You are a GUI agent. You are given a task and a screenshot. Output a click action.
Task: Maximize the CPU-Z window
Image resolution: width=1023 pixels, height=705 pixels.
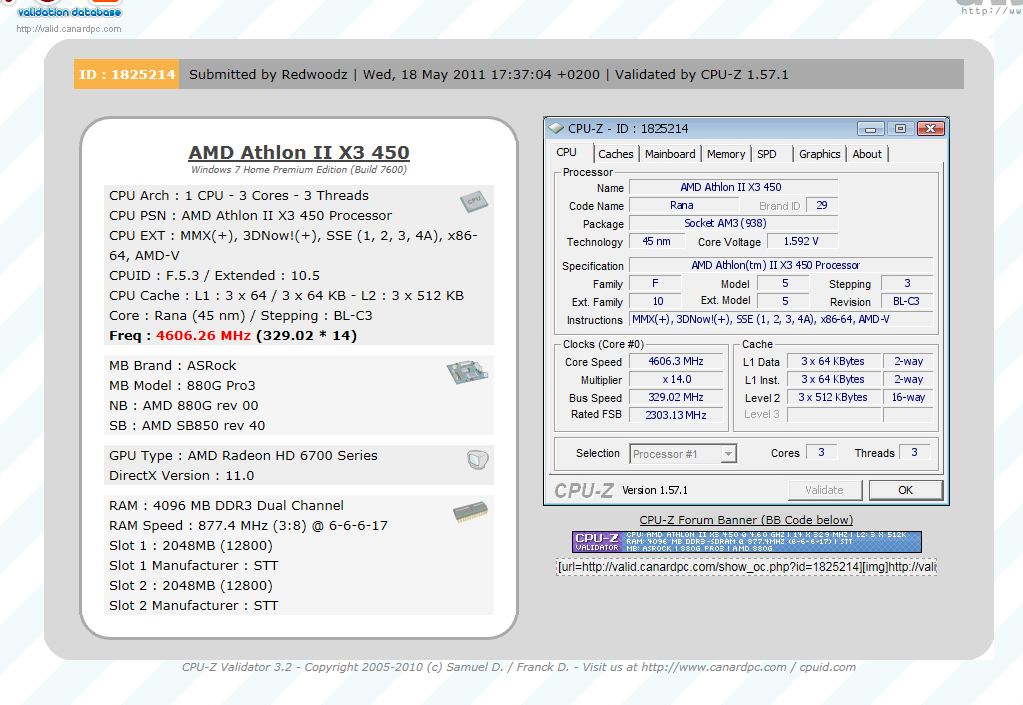900,128
